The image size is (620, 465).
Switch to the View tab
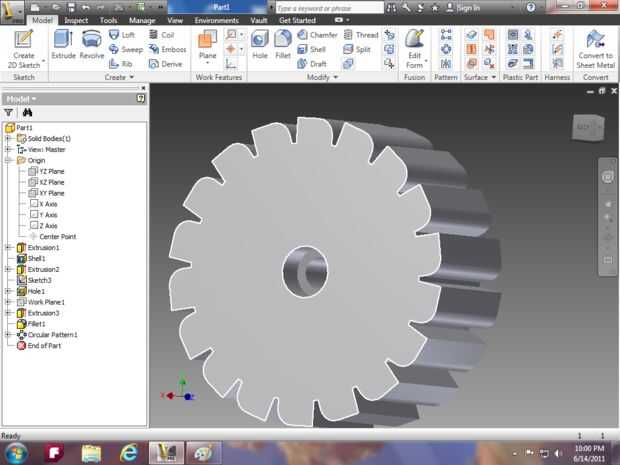tap(175, 20)
